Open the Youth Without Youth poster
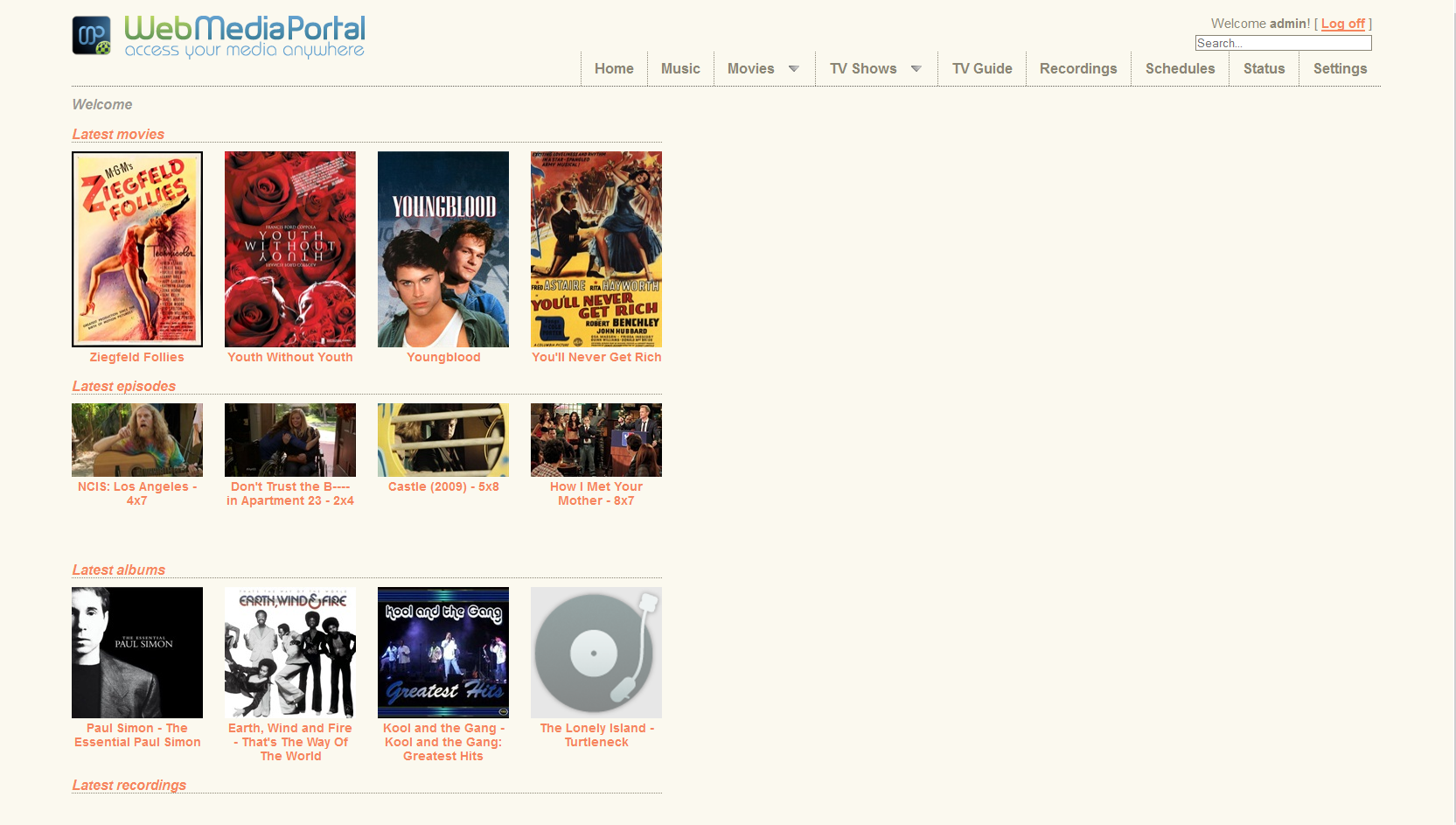 (290, 249)
